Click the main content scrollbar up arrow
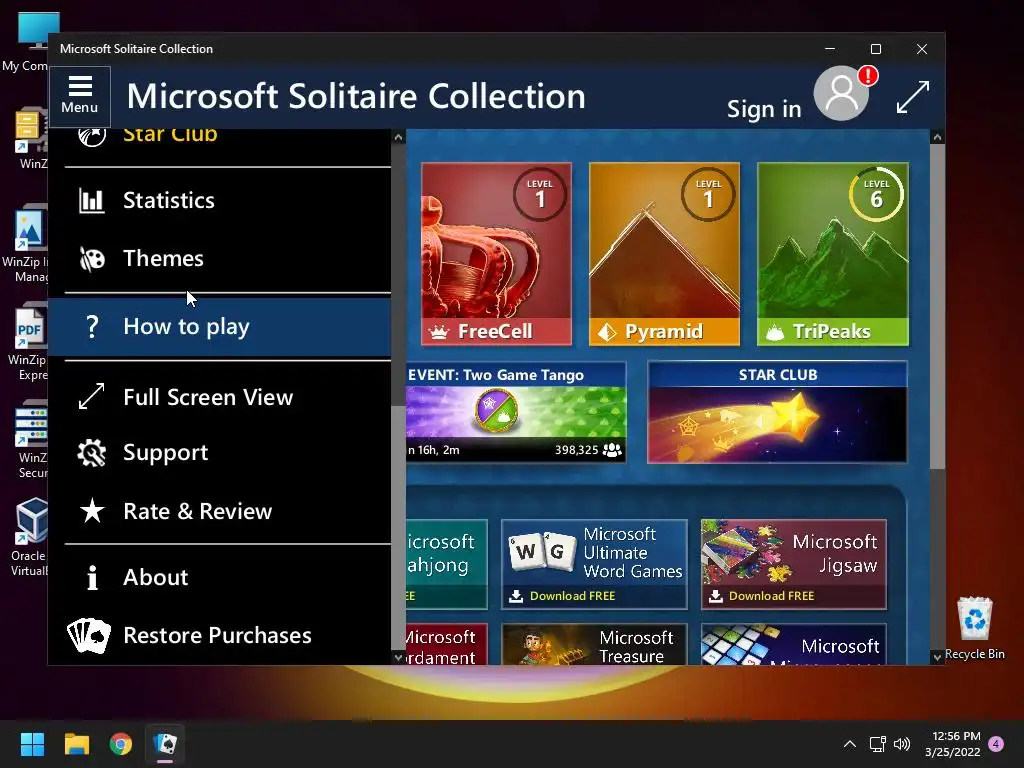 937,136
